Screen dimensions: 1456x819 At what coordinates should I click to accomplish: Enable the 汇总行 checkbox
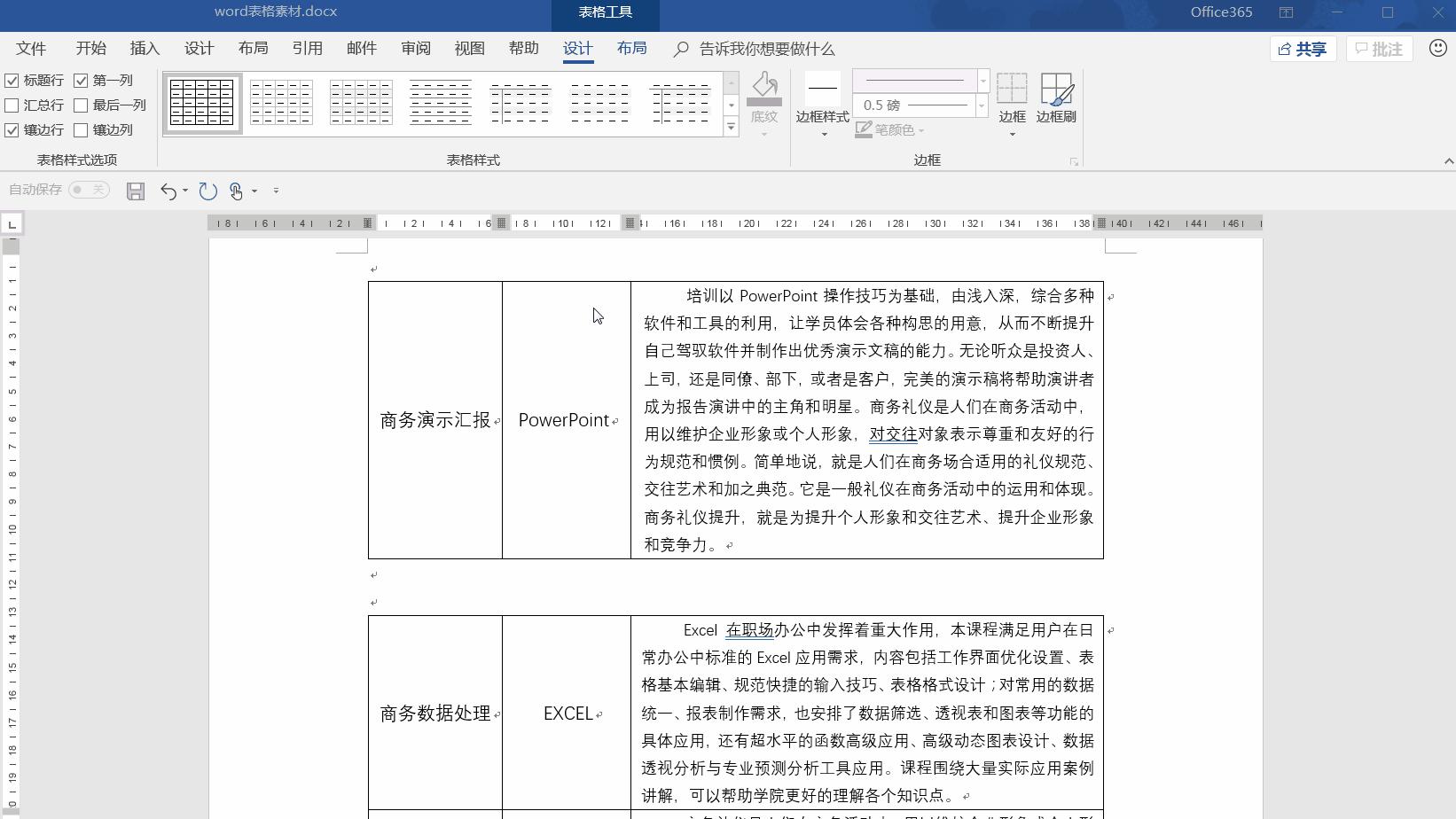(12, 105)
